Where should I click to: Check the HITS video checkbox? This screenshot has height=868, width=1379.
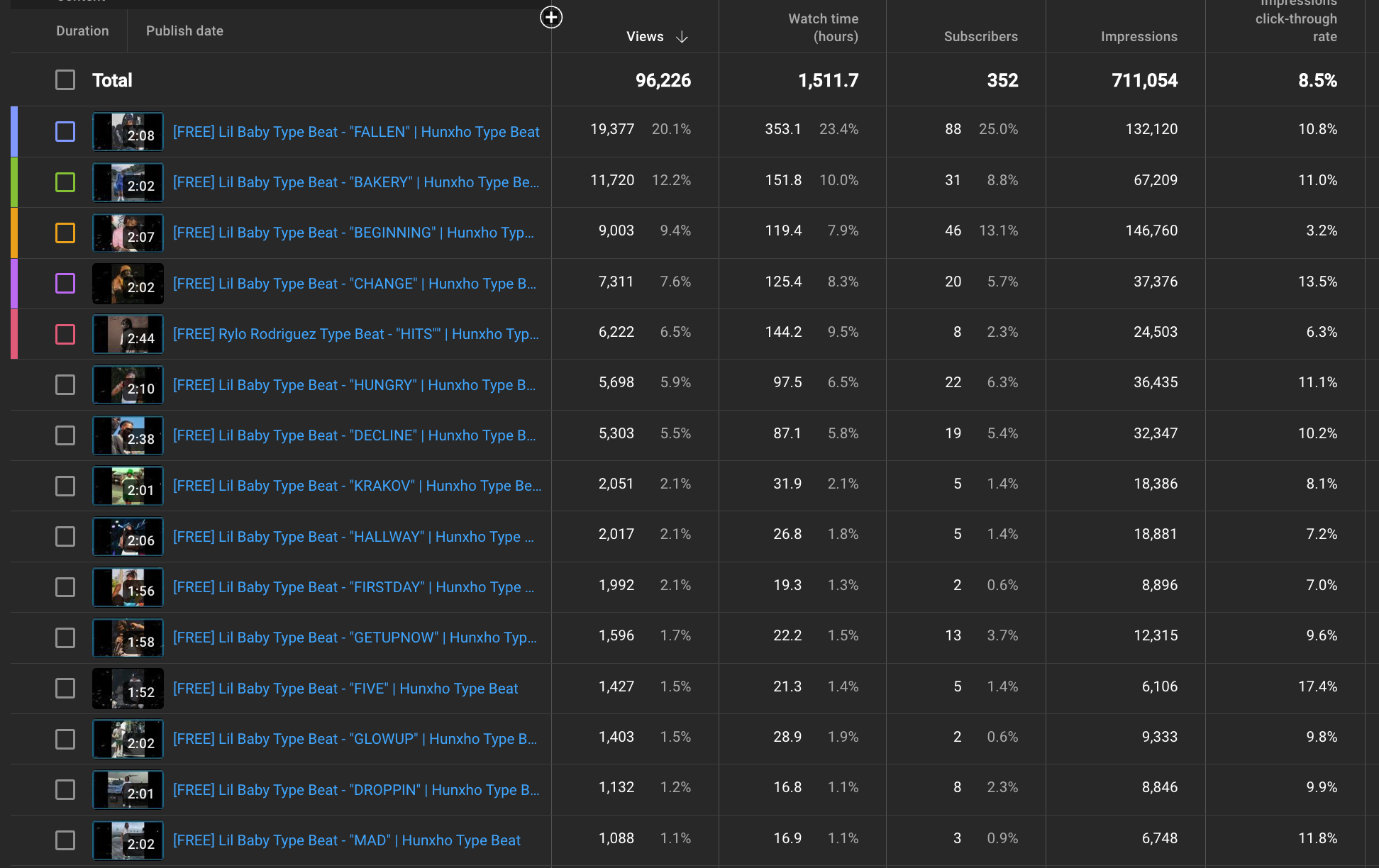click(65, 334)
